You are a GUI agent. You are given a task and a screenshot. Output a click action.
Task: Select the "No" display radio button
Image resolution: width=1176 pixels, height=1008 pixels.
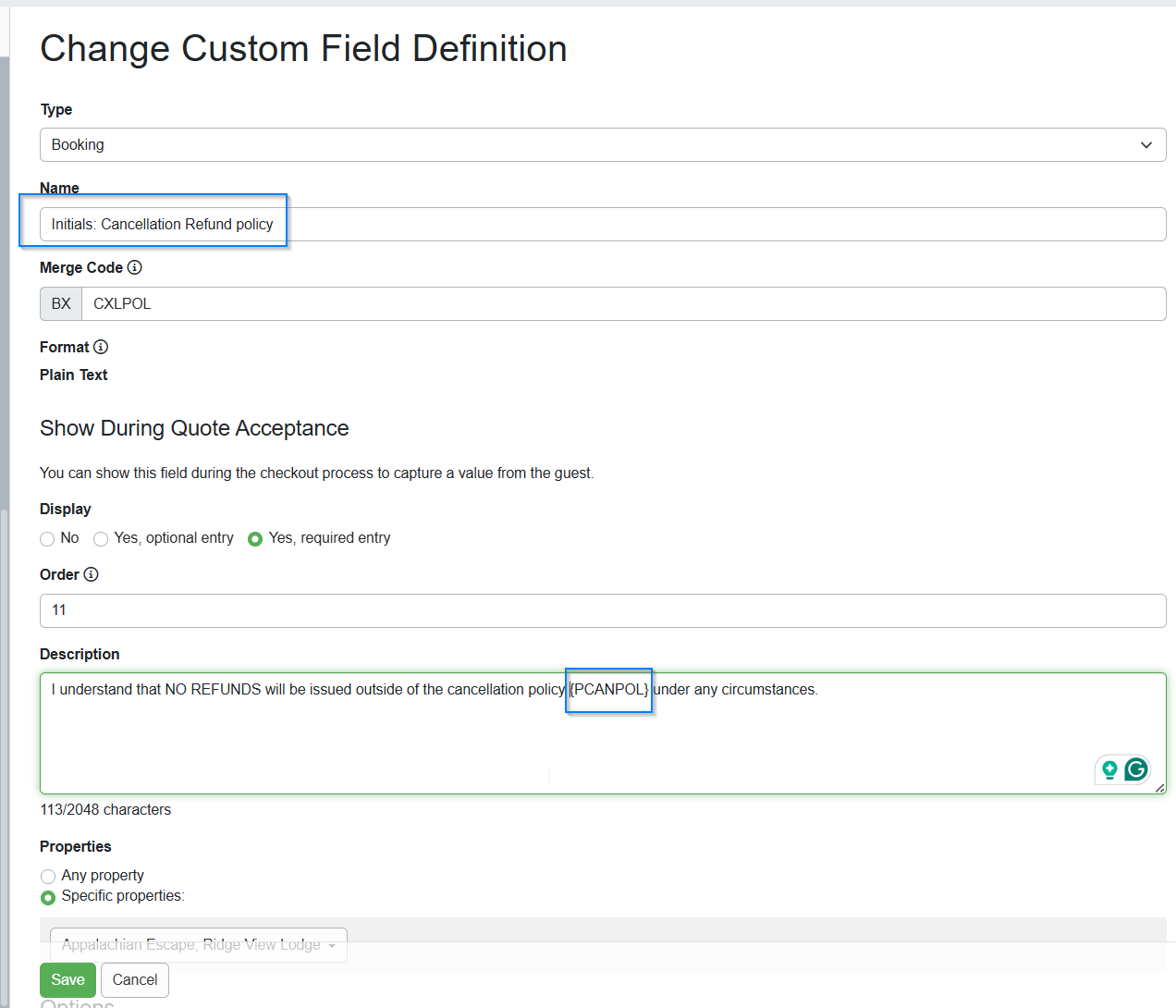pyautogui.click(x=47, y=539)
